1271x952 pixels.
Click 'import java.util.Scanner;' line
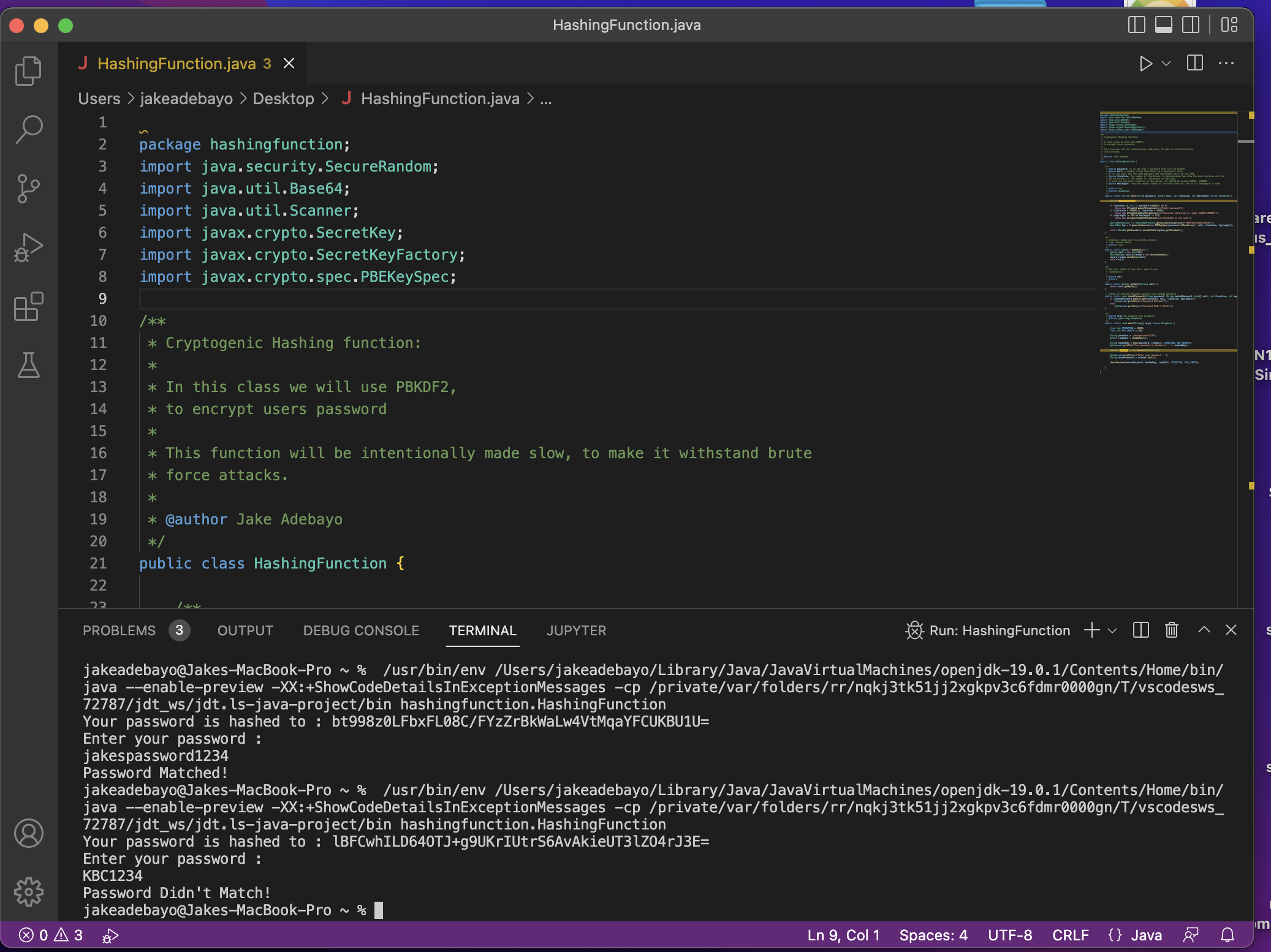[249, 211]
